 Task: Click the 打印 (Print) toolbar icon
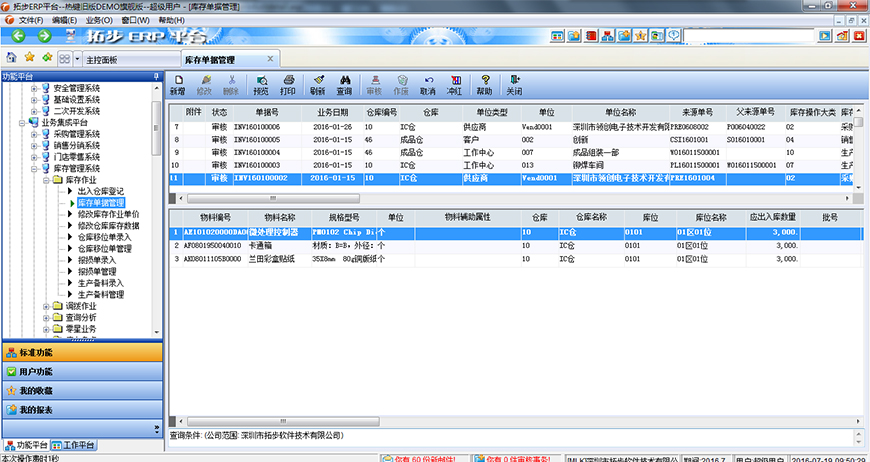(x=288, y=84)
